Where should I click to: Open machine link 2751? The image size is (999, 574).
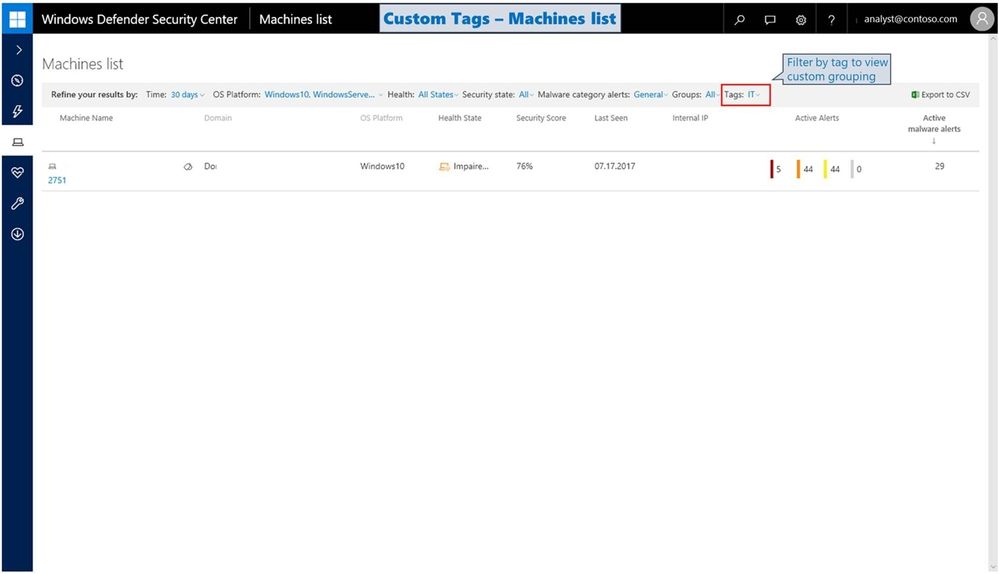pyautogui.click(x=57, y=180)
